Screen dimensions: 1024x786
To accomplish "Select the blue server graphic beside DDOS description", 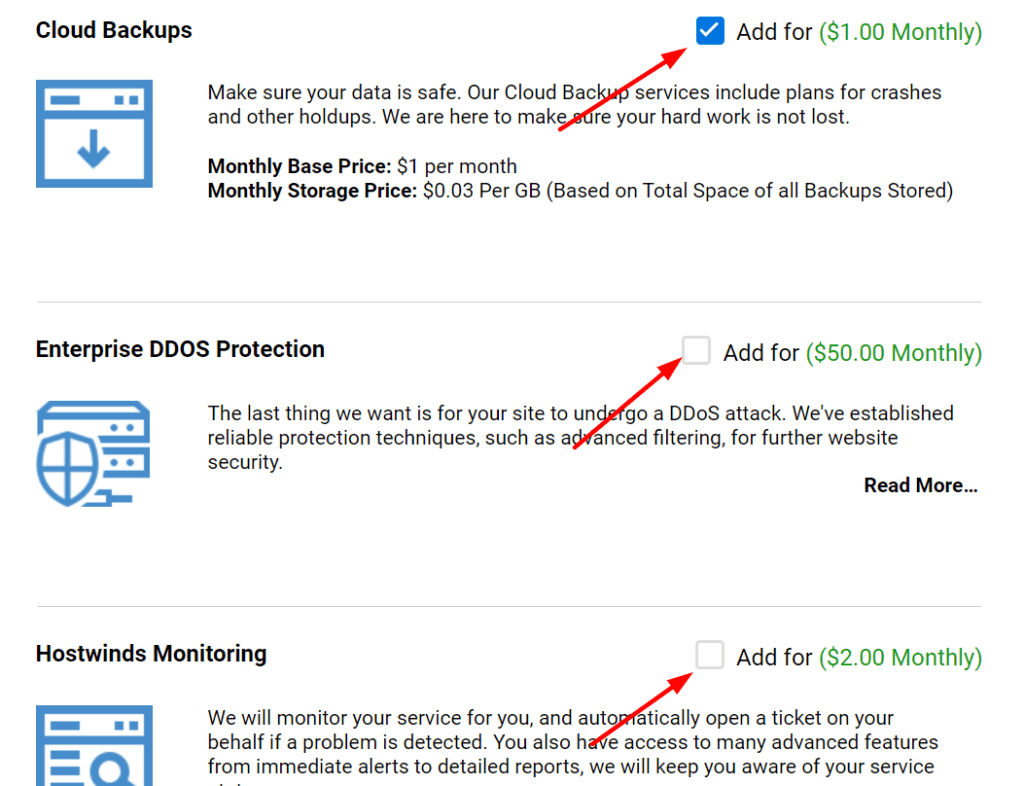I will 93,453.
